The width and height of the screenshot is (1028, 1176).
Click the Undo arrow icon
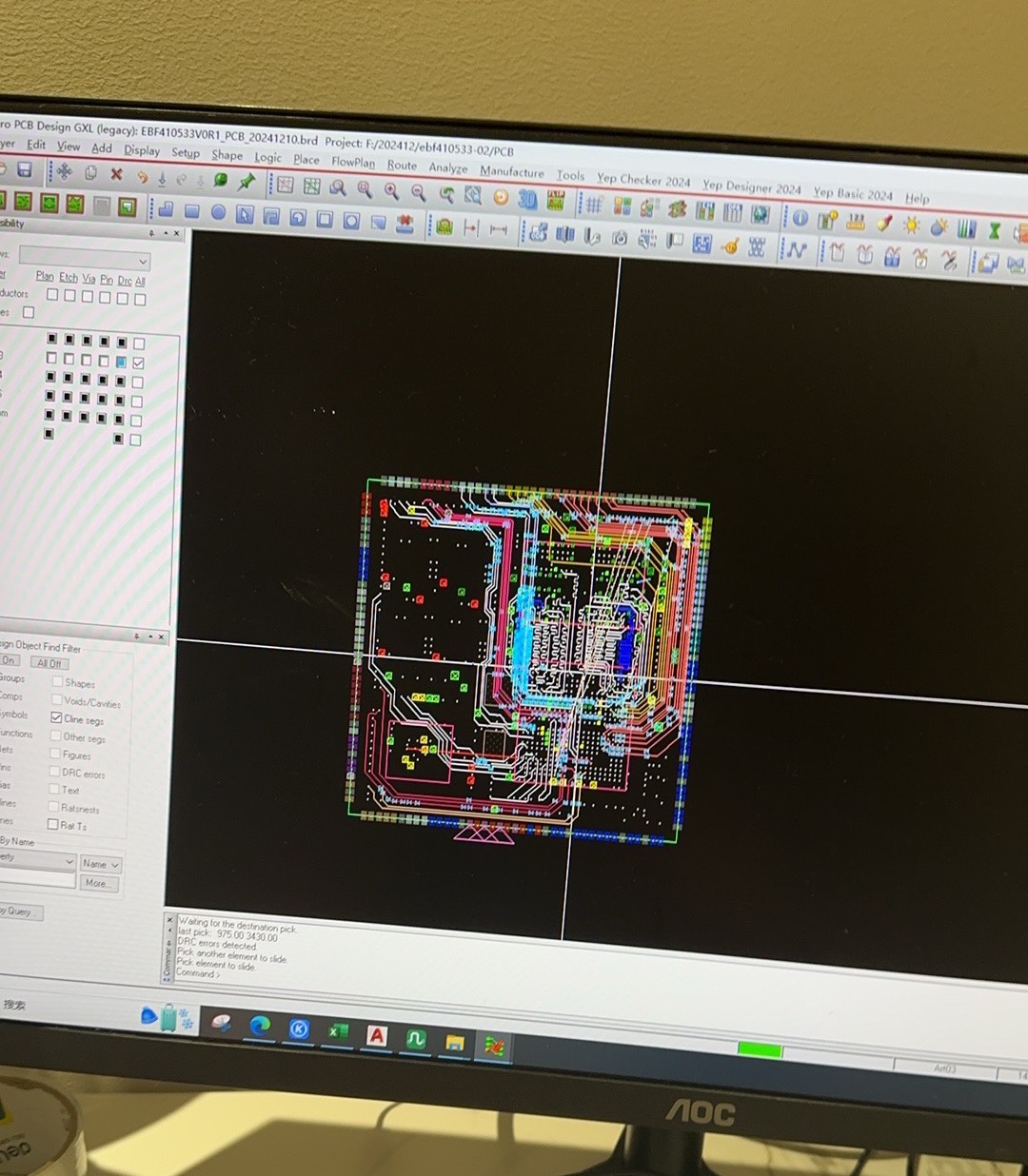pyautogui.click(x=143, y=177)
